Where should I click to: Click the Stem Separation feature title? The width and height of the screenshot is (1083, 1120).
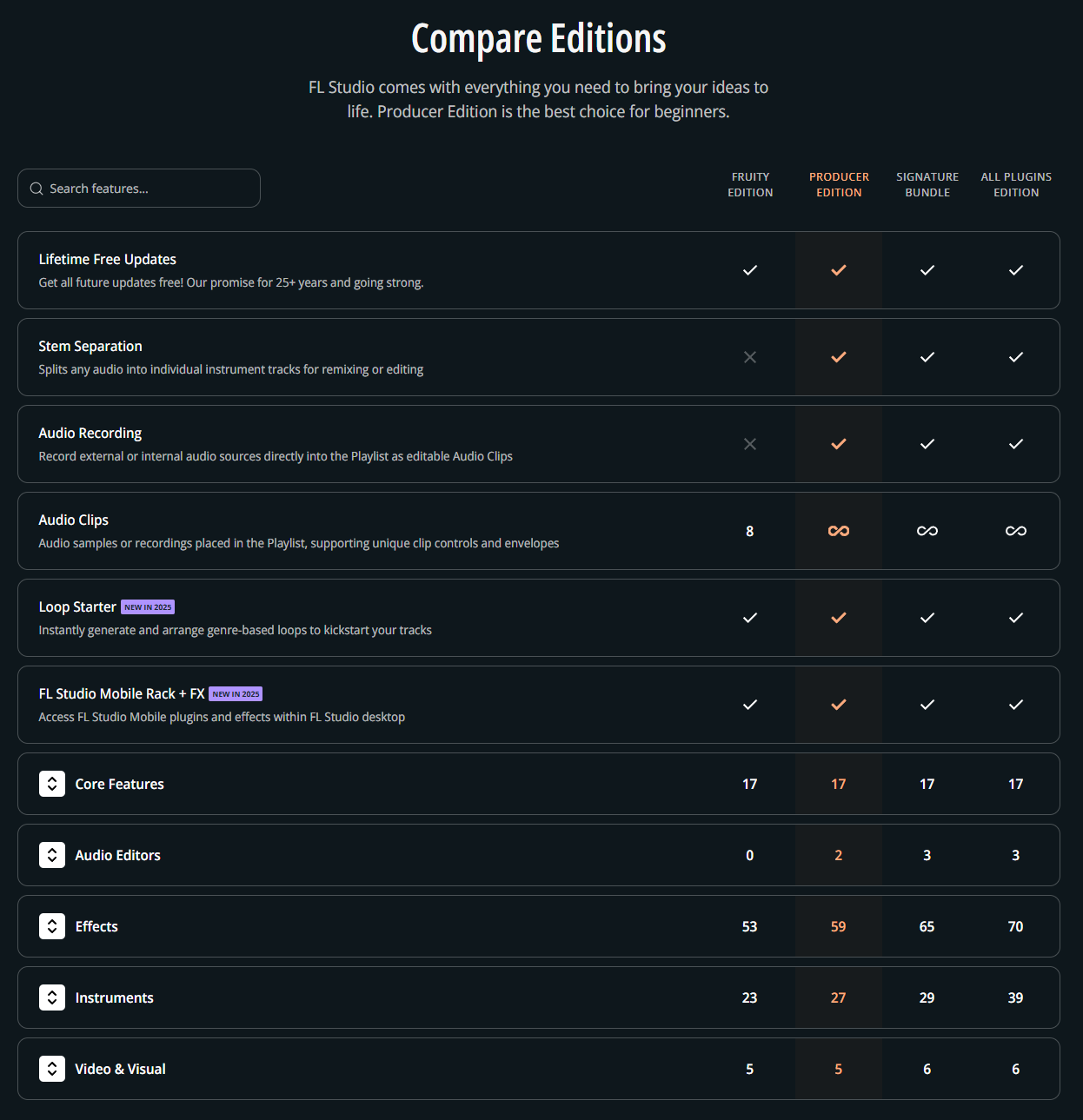90,346
